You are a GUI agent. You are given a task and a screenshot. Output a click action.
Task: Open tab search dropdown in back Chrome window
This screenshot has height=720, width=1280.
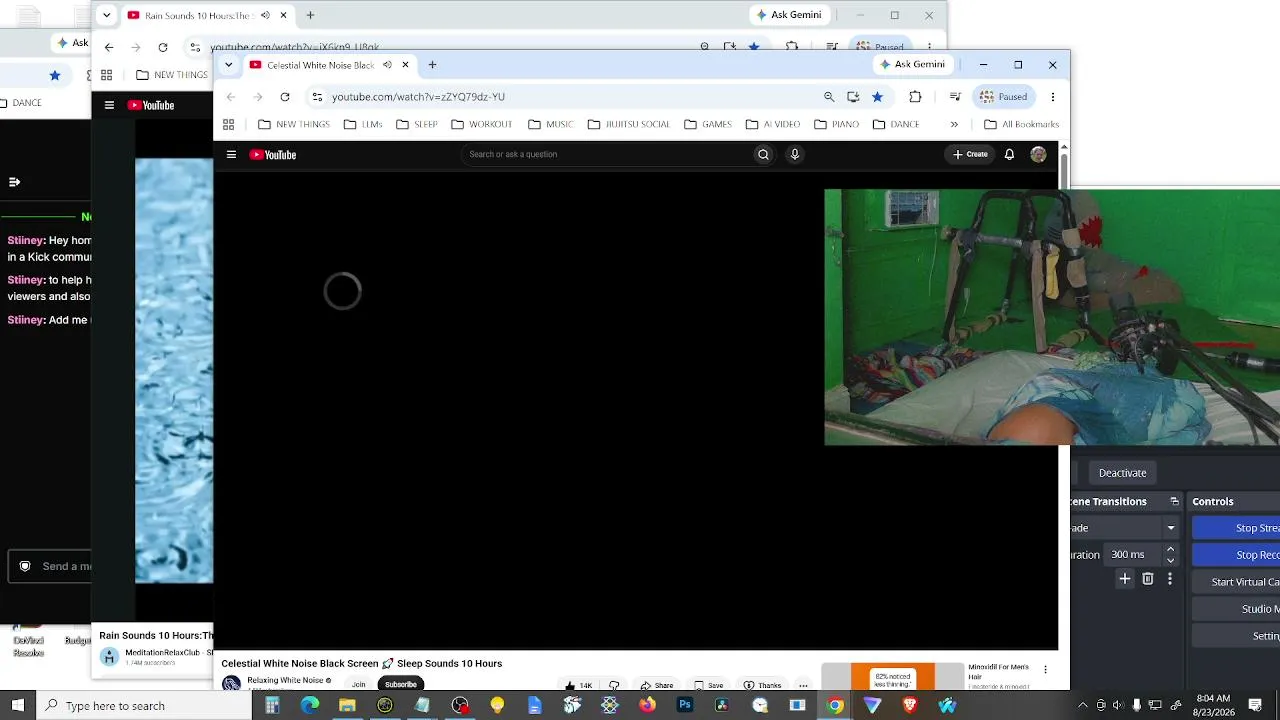click(x=106, y=15)
